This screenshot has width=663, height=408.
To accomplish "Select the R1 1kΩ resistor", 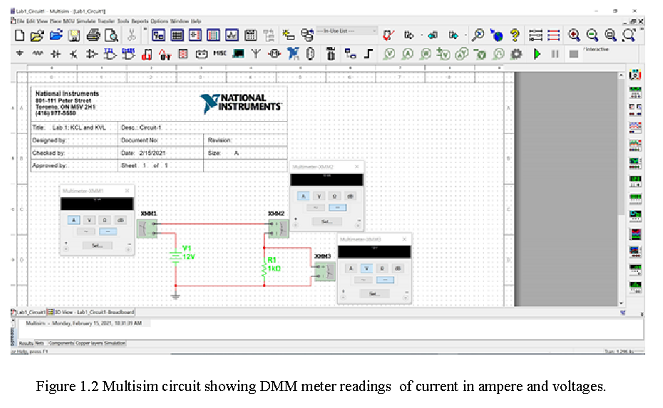I will (x=265, y=269).
